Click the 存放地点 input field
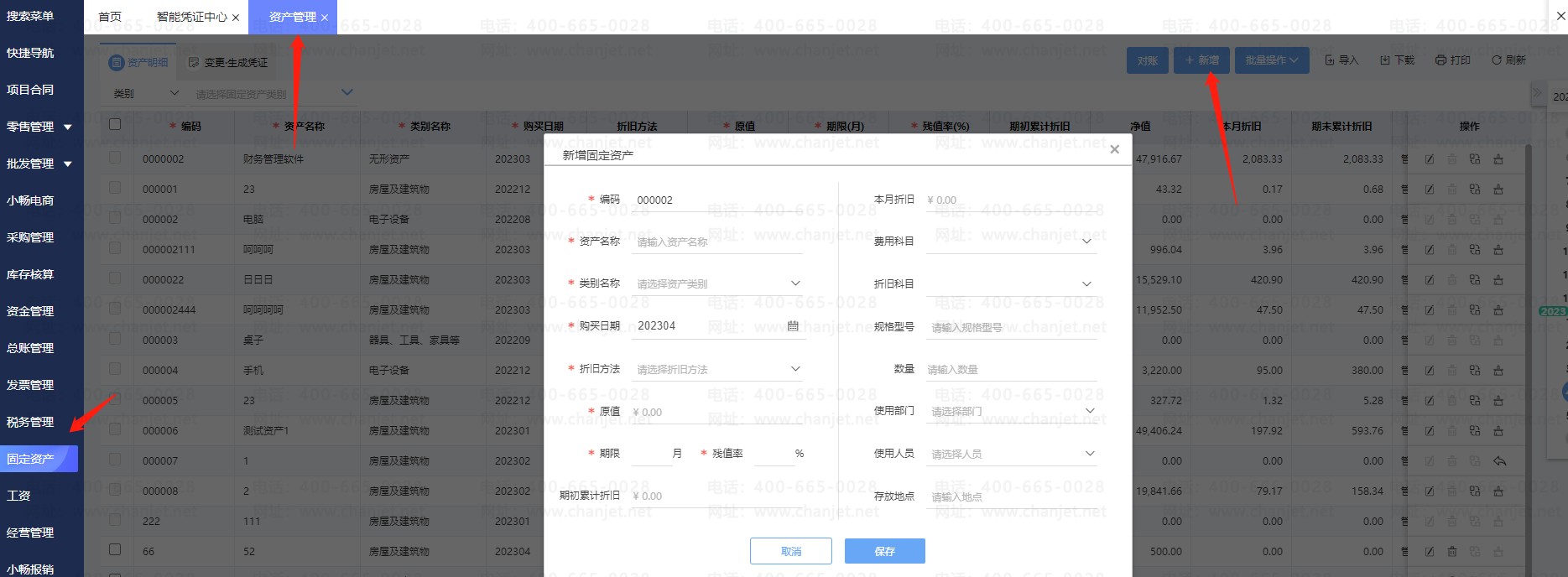This screenshot has height=577, width=1568. pos(1011,496)
